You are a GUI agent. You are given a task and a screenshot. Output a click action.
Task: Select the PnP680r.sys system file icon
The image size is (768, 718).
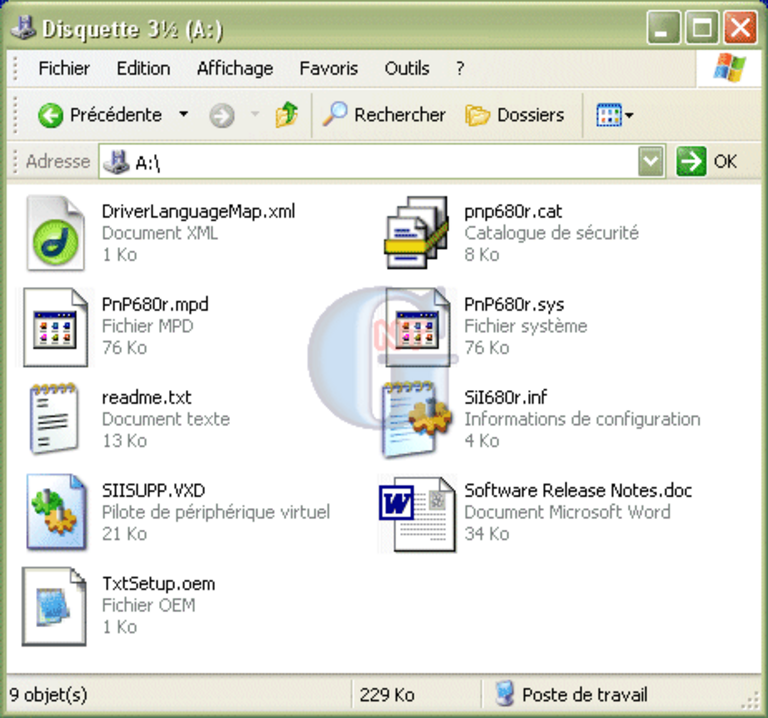pyautogui.click(x=417, y=327)
